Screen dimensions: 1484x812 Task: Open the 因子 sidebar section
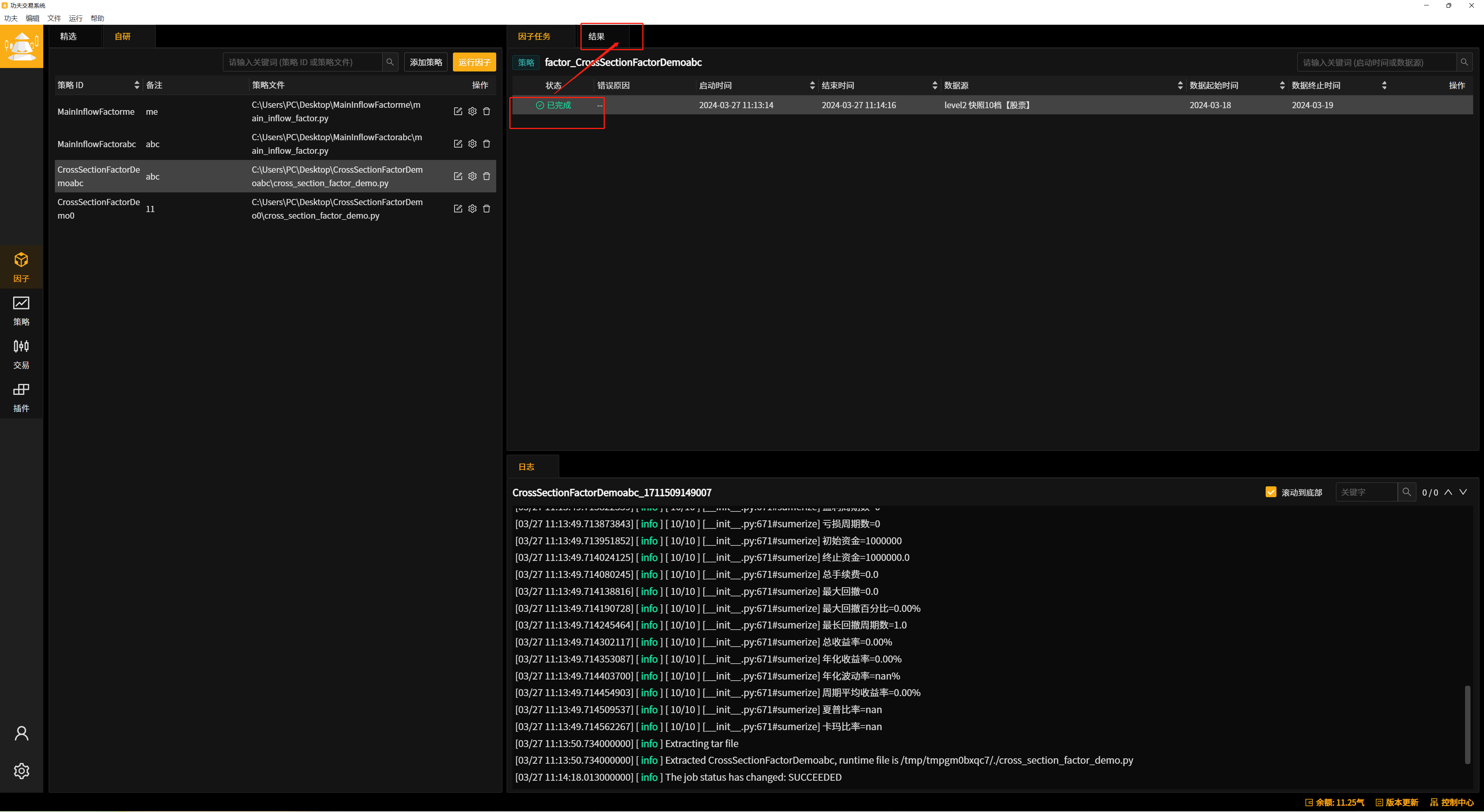21,267
